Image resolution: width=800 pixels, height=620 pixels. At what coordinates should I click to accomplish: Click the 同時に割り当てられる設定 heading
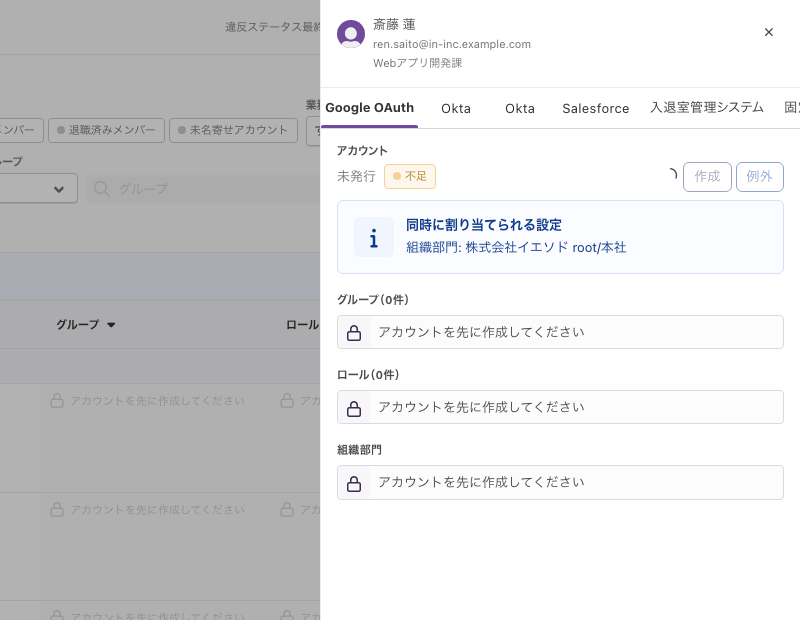point(484,225)
